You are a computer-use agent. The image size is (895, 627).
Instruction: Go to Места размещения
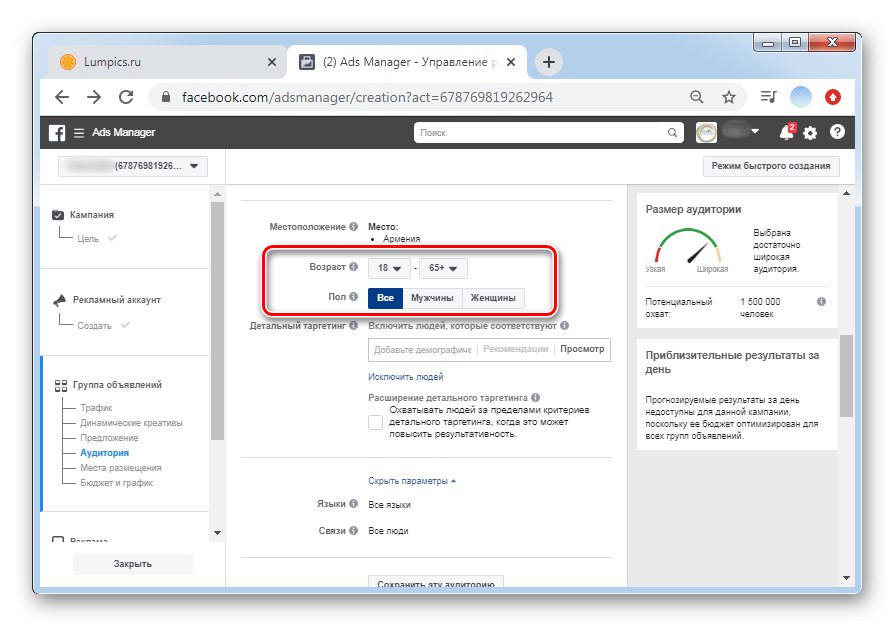(120, 467)
